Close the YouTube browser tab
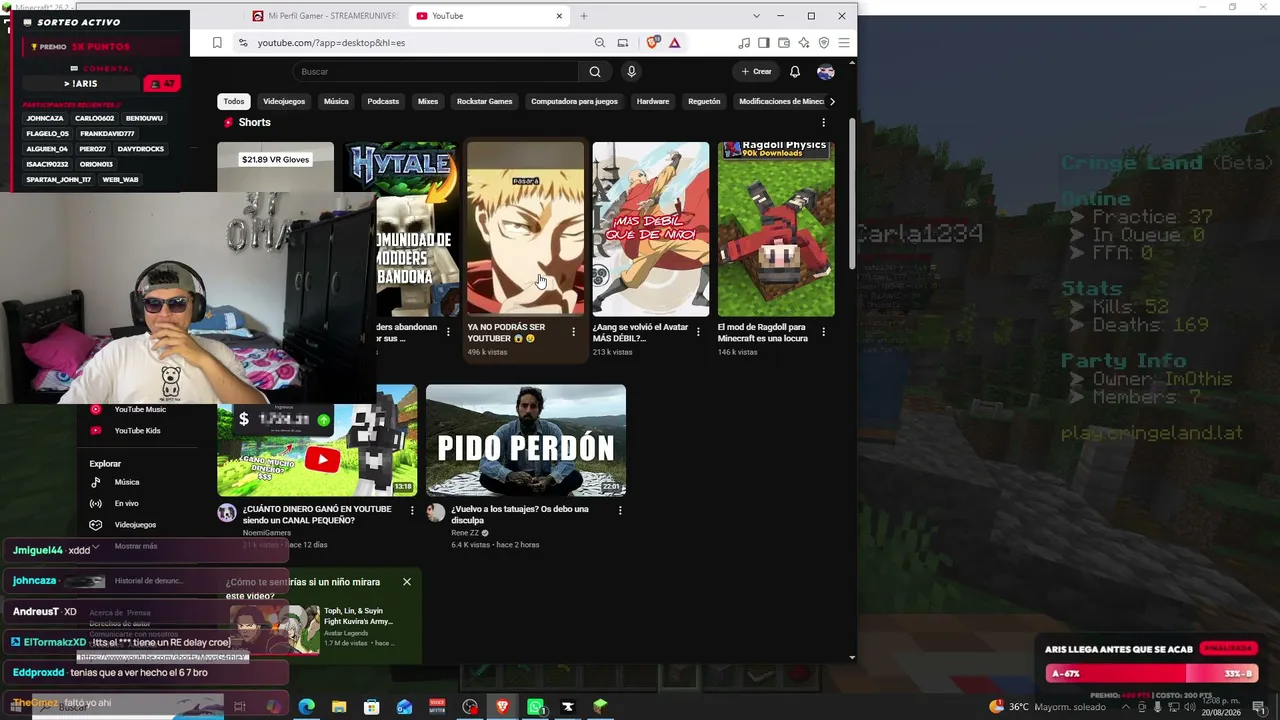The image size is (1280, 720). coord(559,16)
